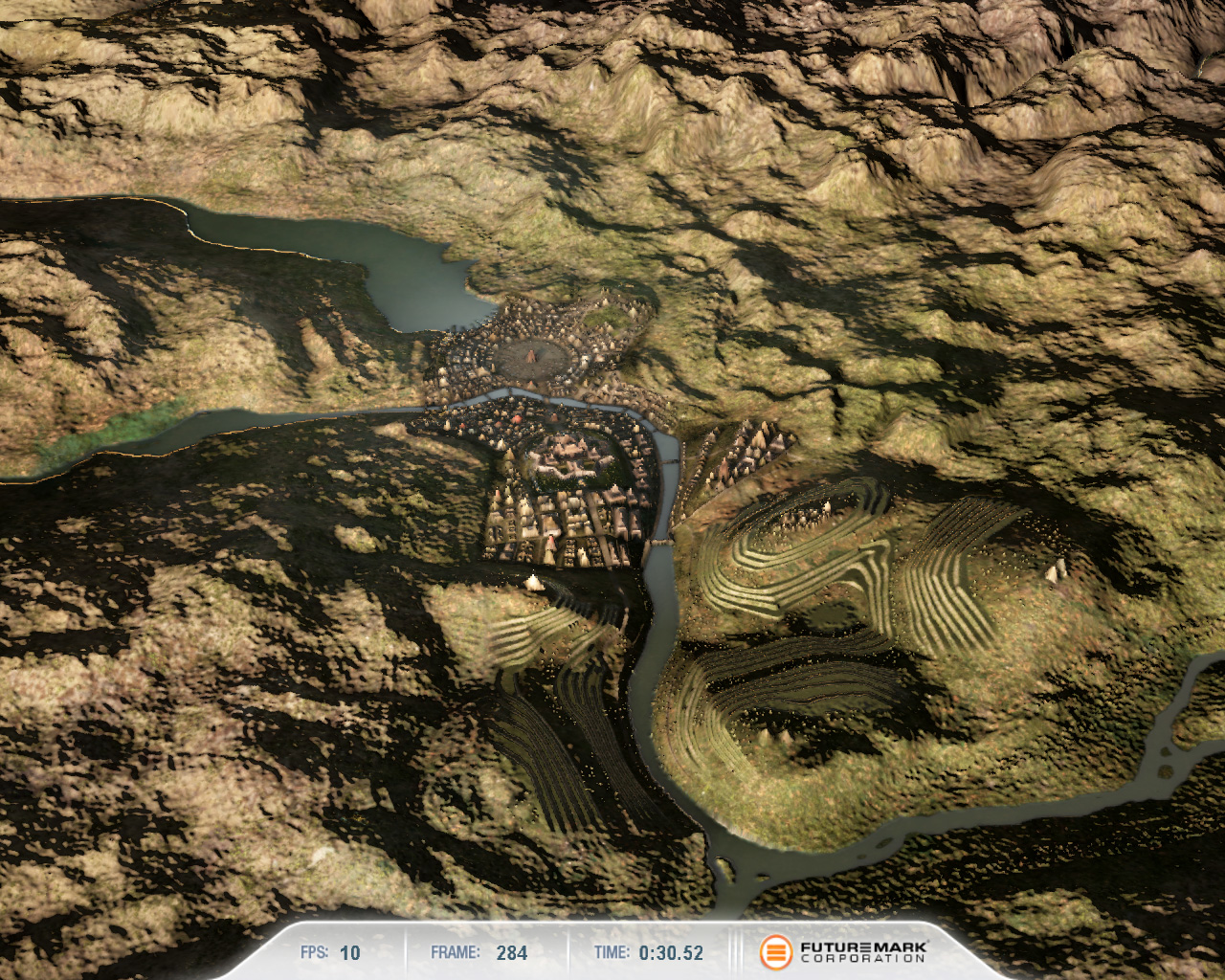This screenshot has width=1225, height=980.
Task: Click the elapsed time 0:30.52
Action: pos(671,953)
